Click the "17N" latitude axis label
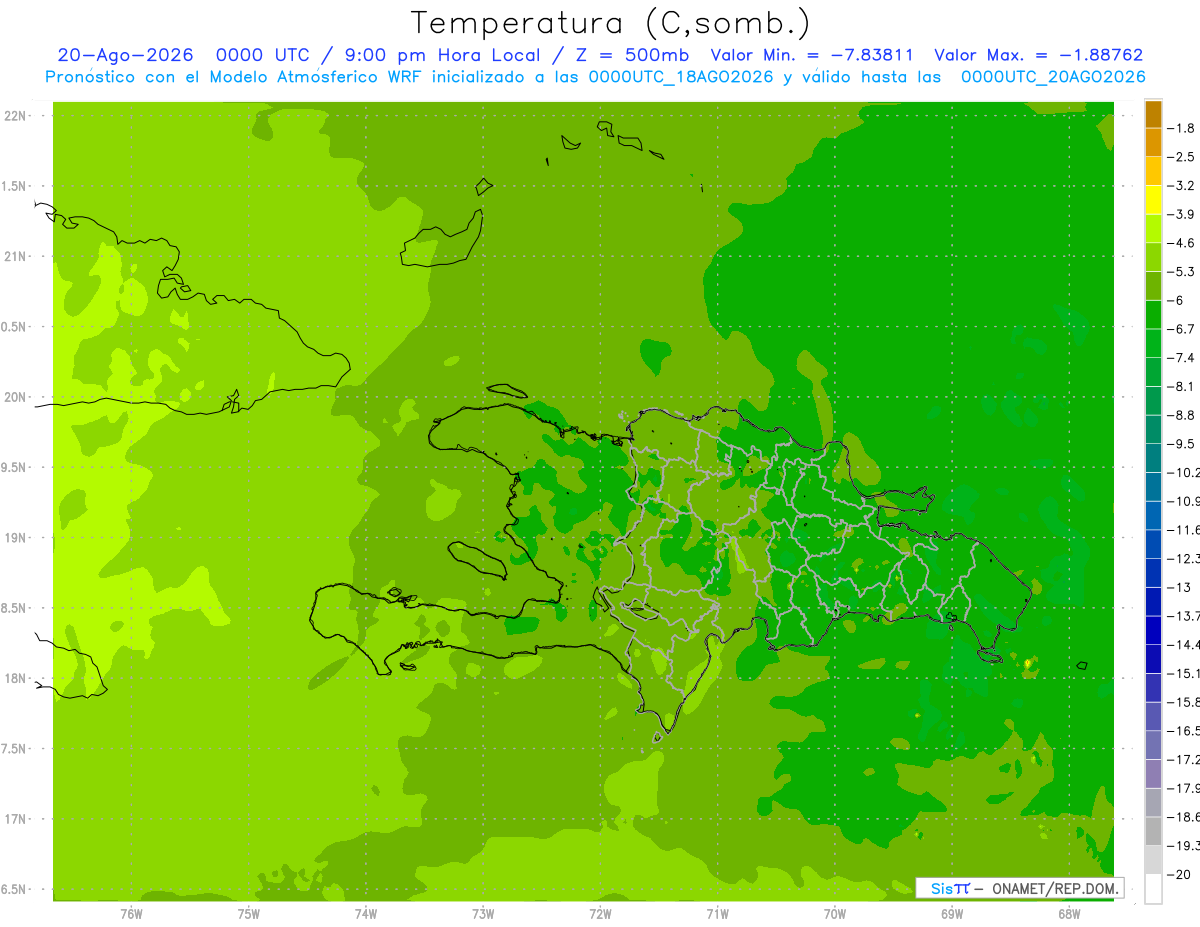Image resolution: width=1200 pixels, height=927 pixels. (x=16, y=819)
